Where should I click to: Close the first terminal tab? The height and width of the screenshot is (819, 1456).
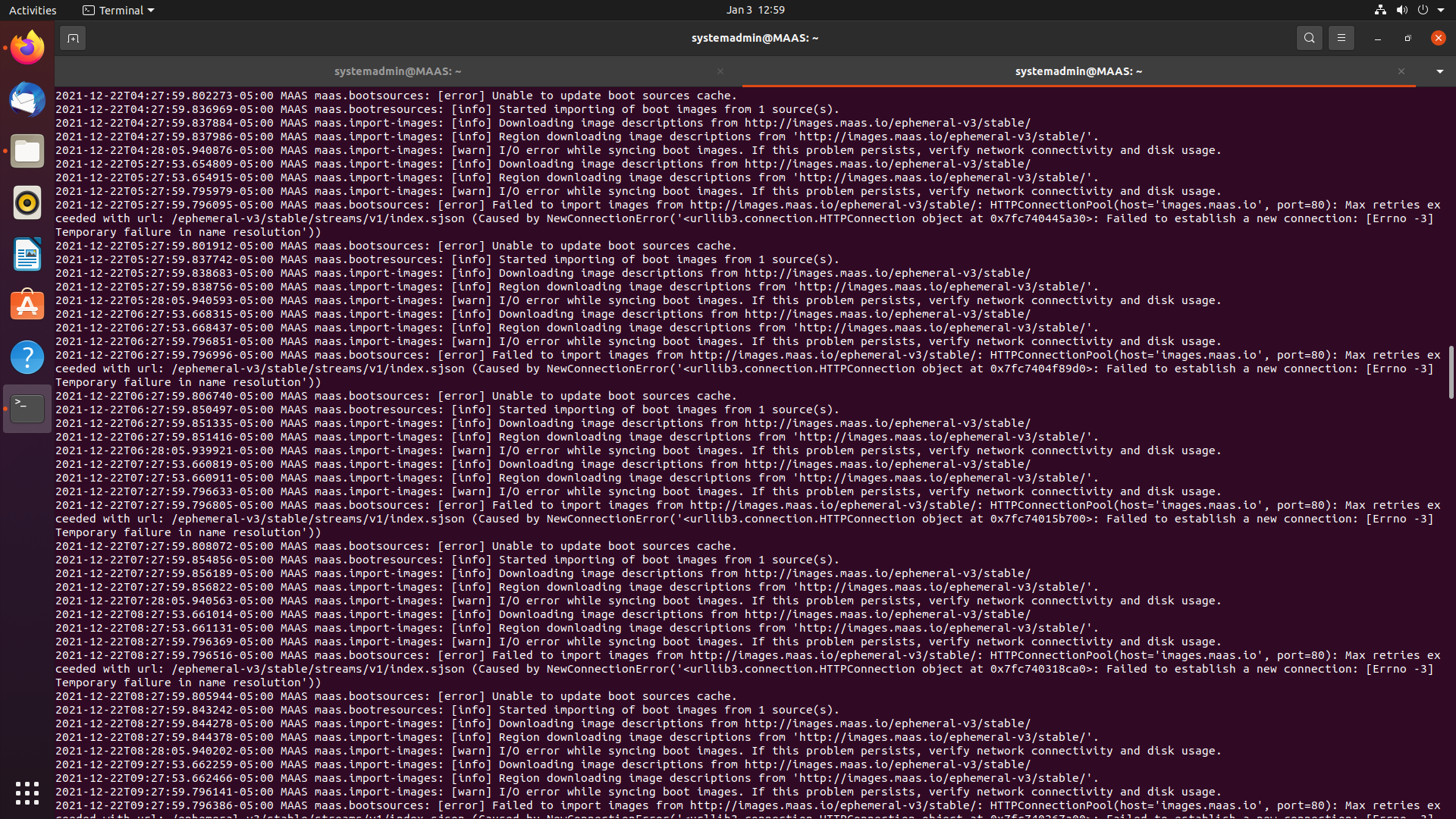click(720, 71)
